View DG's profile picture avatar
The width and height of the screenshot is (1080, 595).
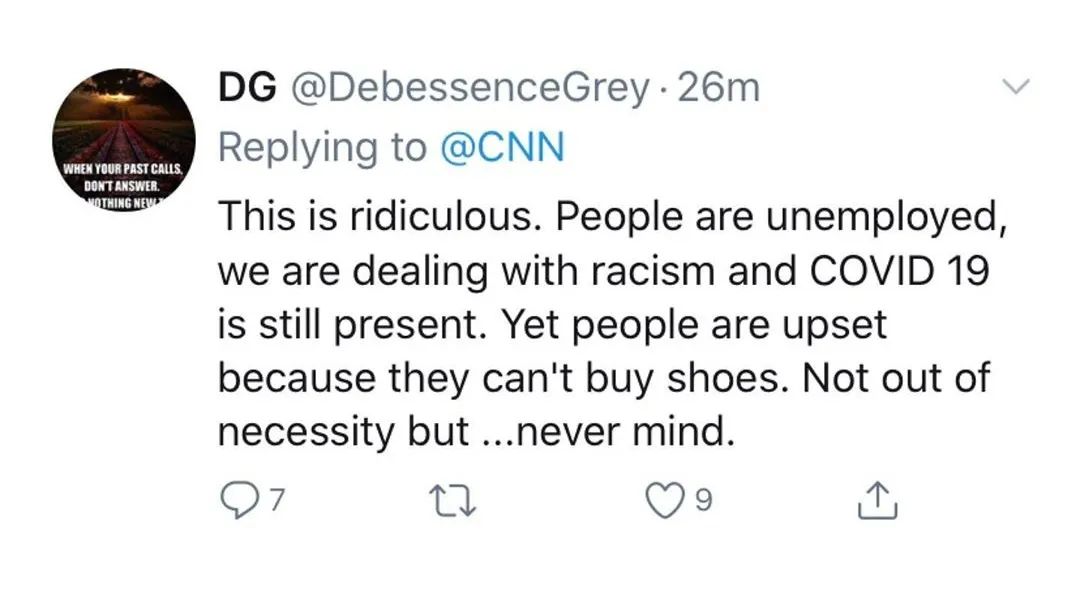coord(123,140)
